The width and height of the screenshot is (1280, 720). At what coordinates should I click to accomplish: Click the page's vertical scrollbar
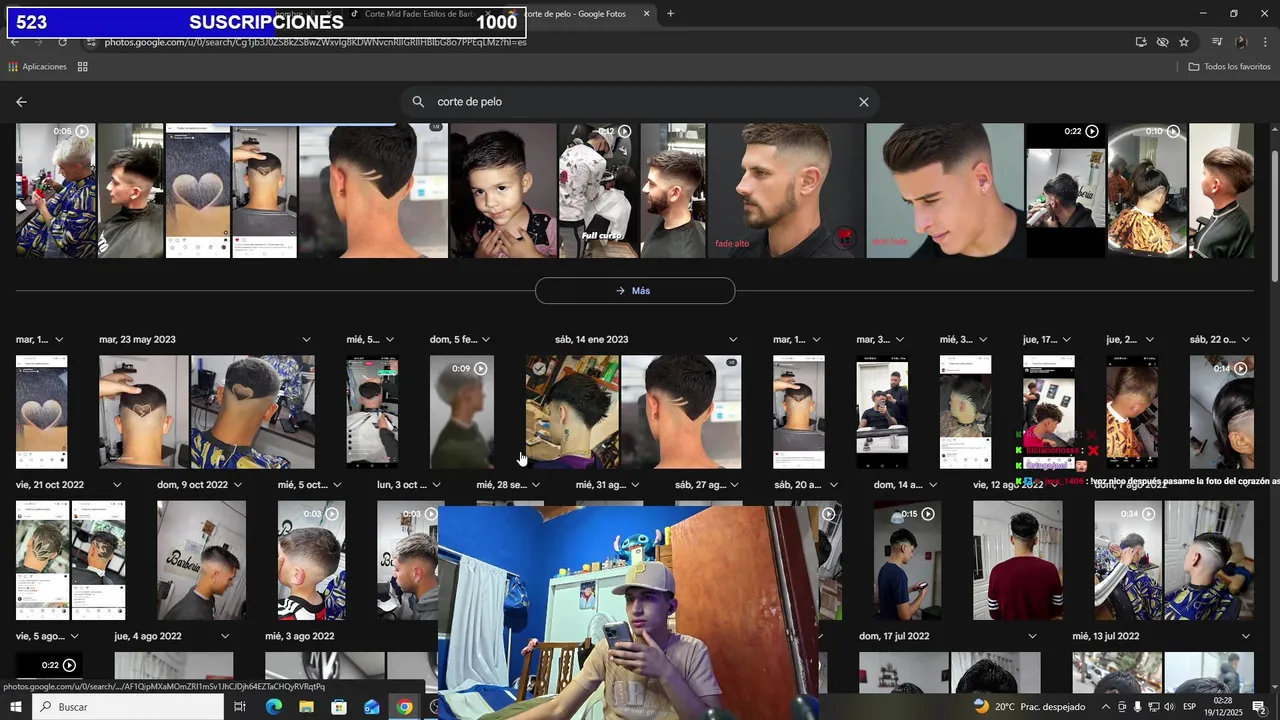click(x=1274, y=215)
